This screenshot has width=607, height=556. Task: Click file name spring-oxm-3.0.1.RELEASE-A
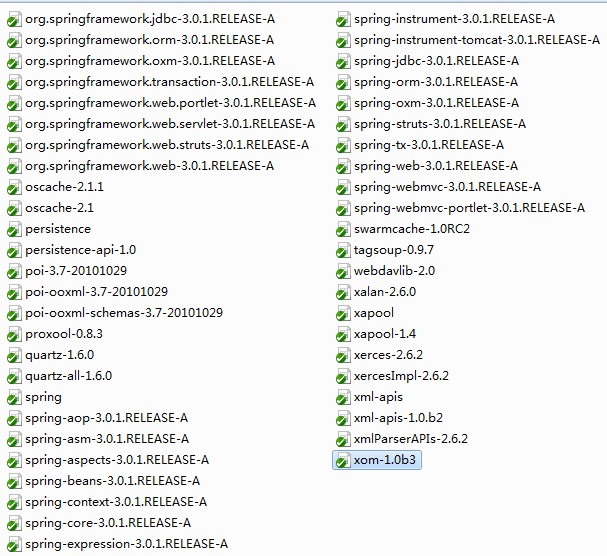pos(436,103)
